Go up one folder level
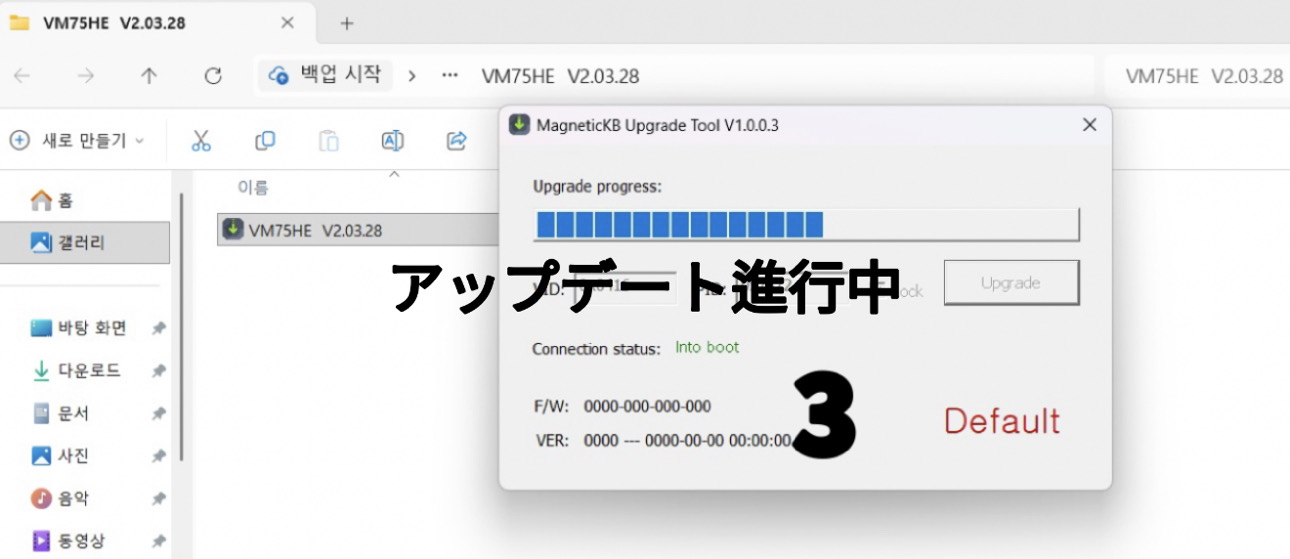The image size is (1290, 559). [x=149, y=75]
